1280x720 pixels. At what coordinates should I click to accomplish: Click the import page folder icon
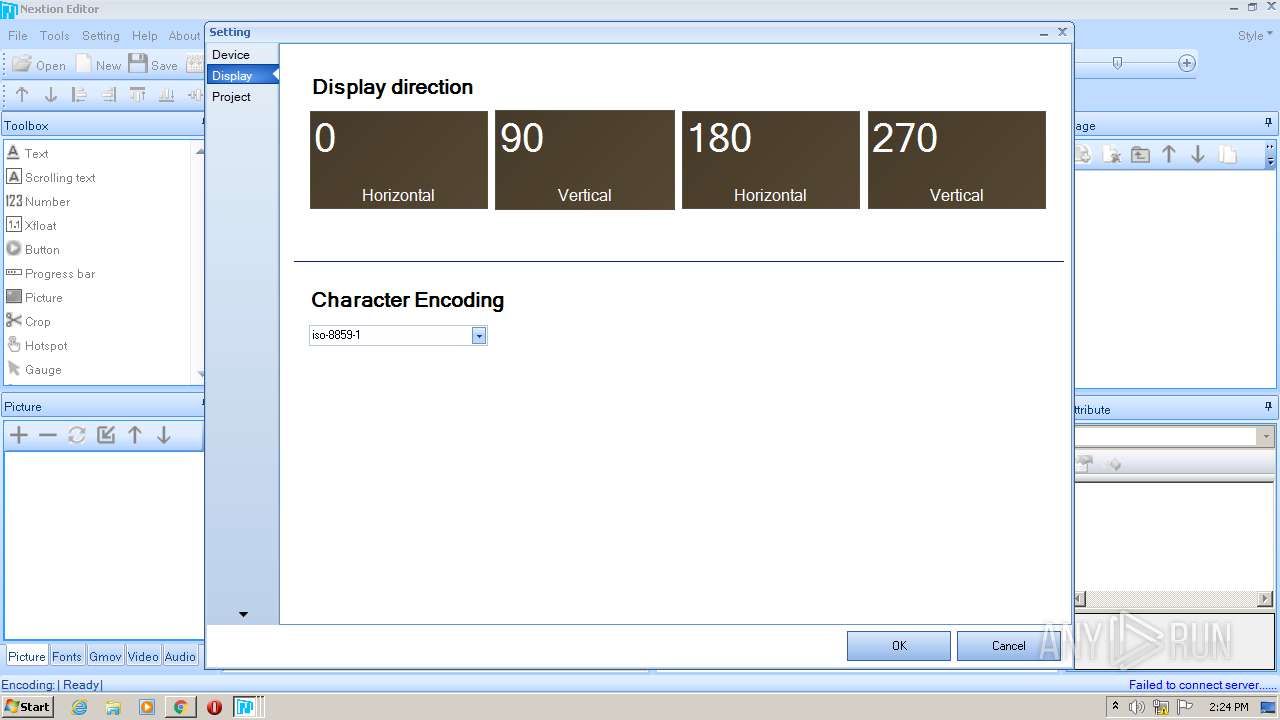point(1140,155)
